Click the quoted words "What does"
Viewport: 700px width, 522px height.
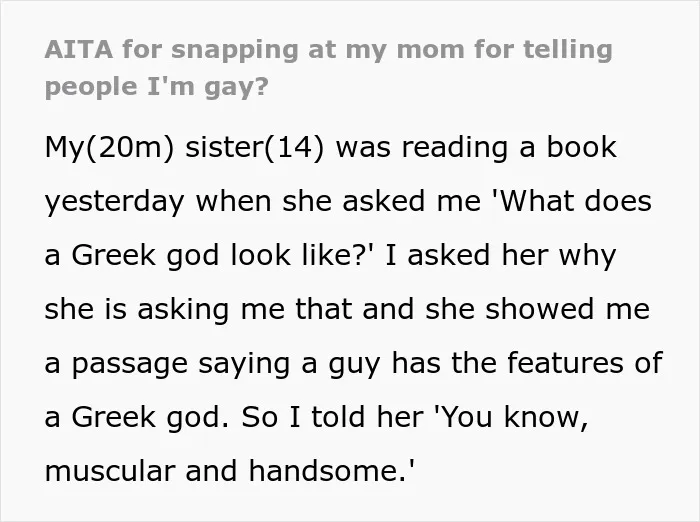tap(575, 201)
